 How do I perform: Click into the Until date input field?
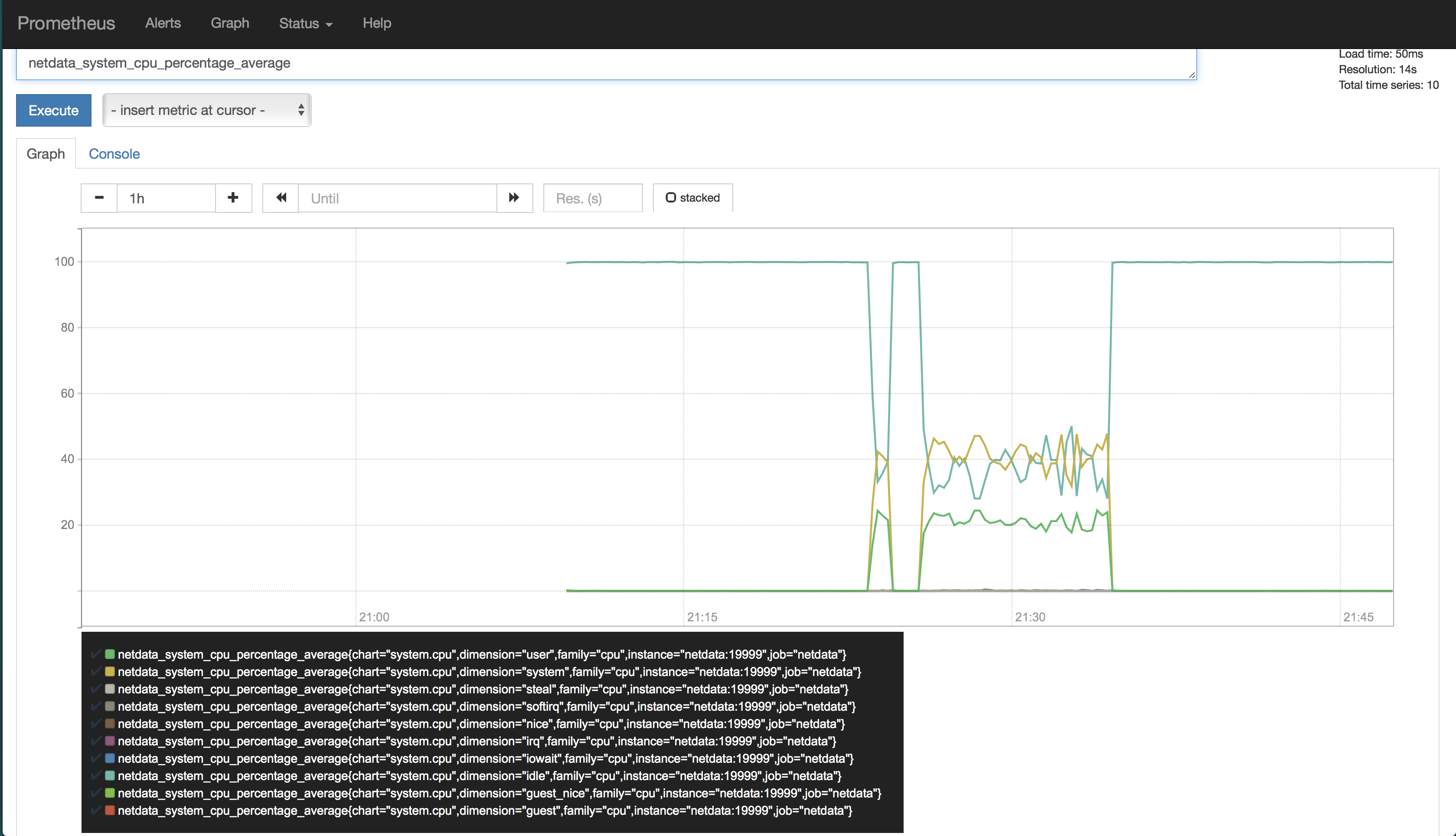pos(397,198)
